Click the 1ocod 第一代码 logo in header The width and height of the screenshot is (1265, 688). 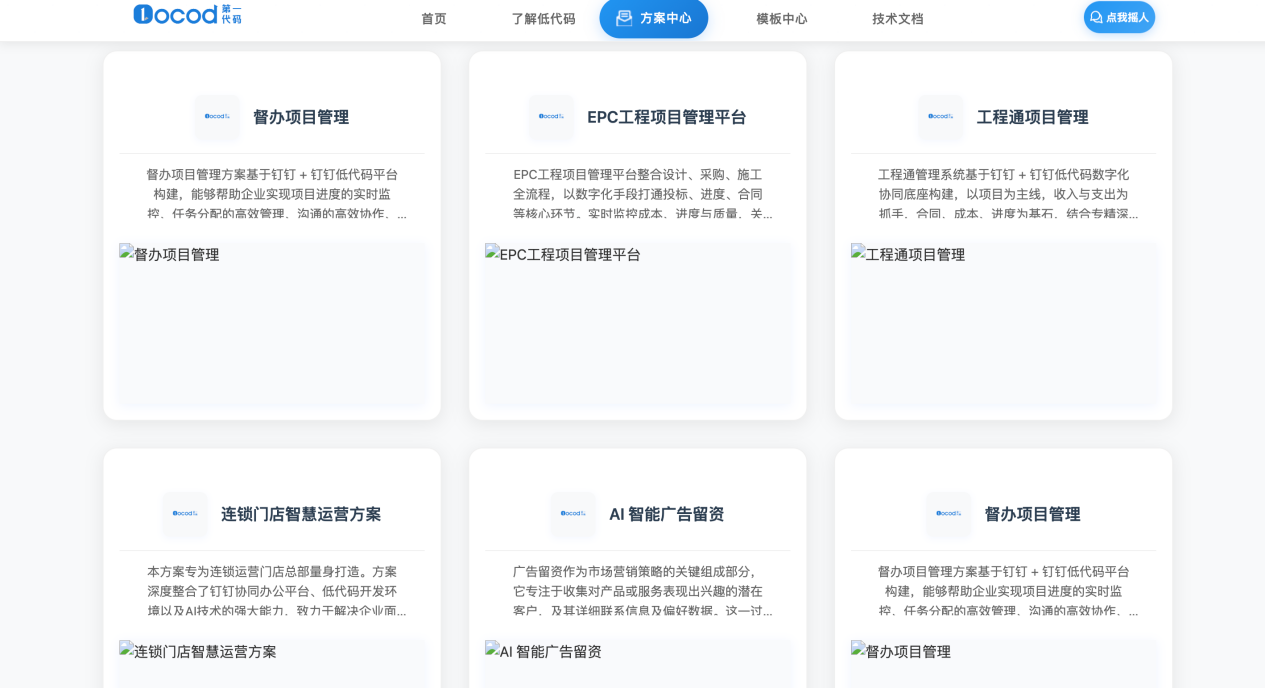[187, 15]
